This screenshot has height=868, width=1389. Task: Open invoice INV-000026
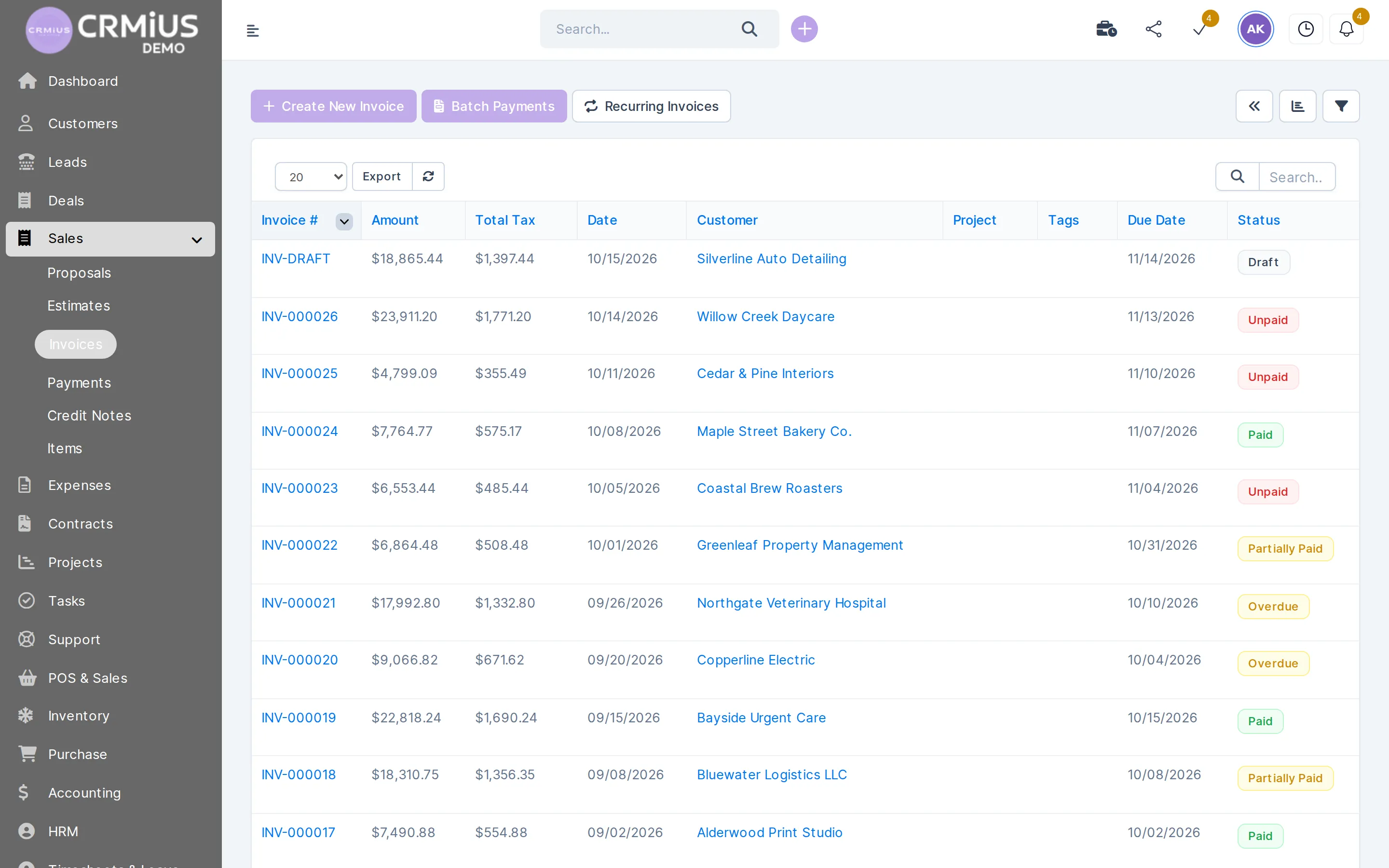(x=299, y=316)
